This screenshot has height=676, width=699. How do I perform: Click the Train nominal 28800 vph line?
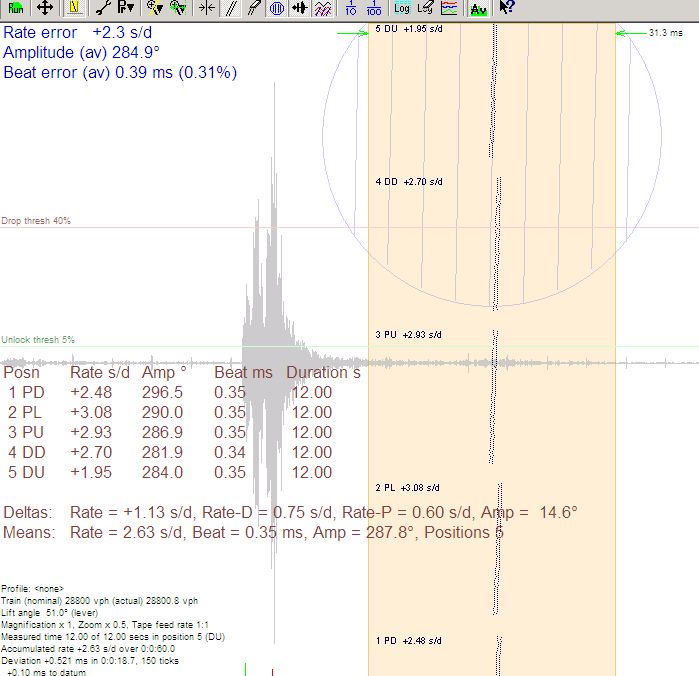click(99, 601)
